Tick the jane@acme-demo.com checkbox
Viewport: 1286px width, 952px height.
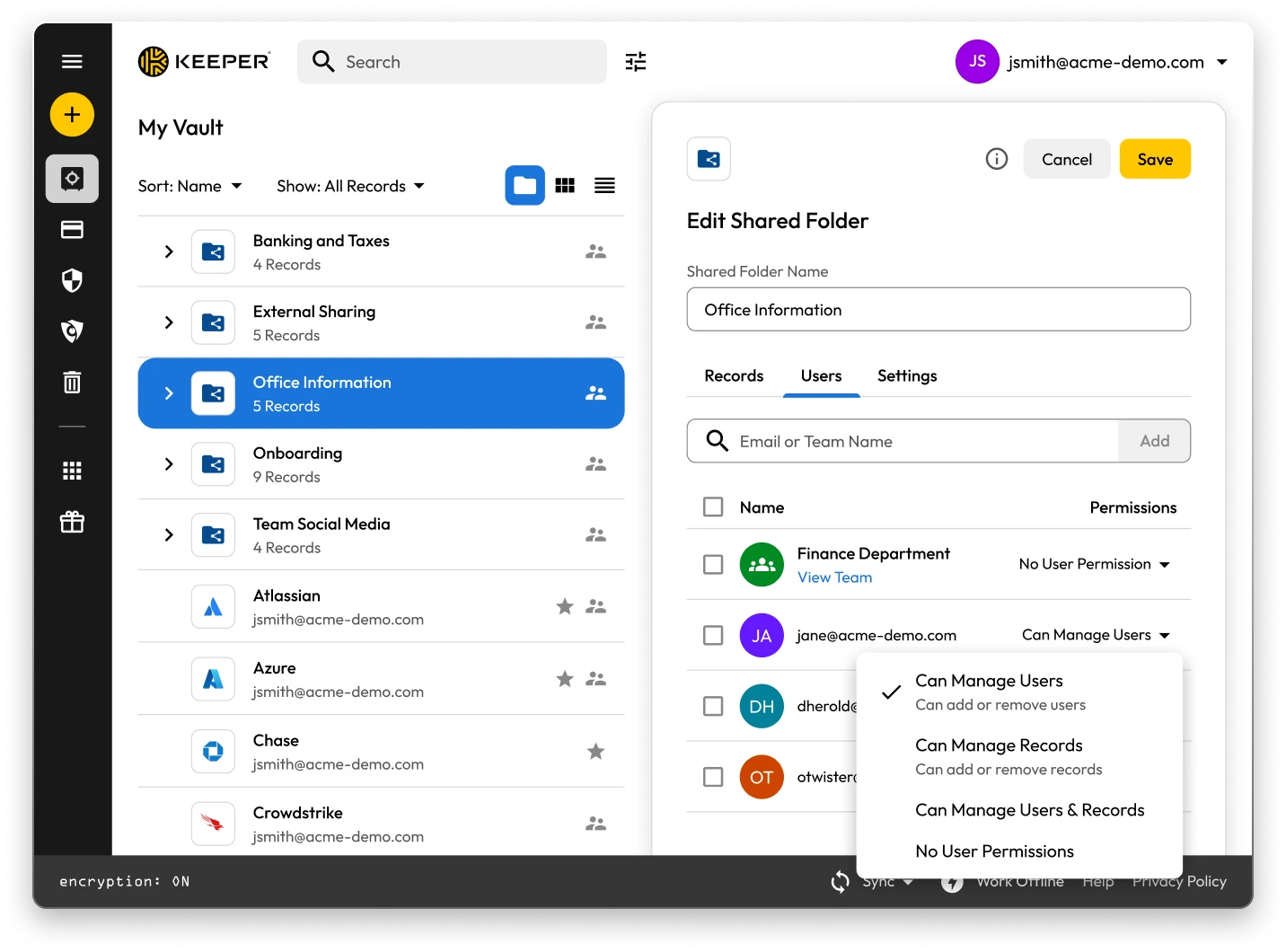(x=713, y=635)
